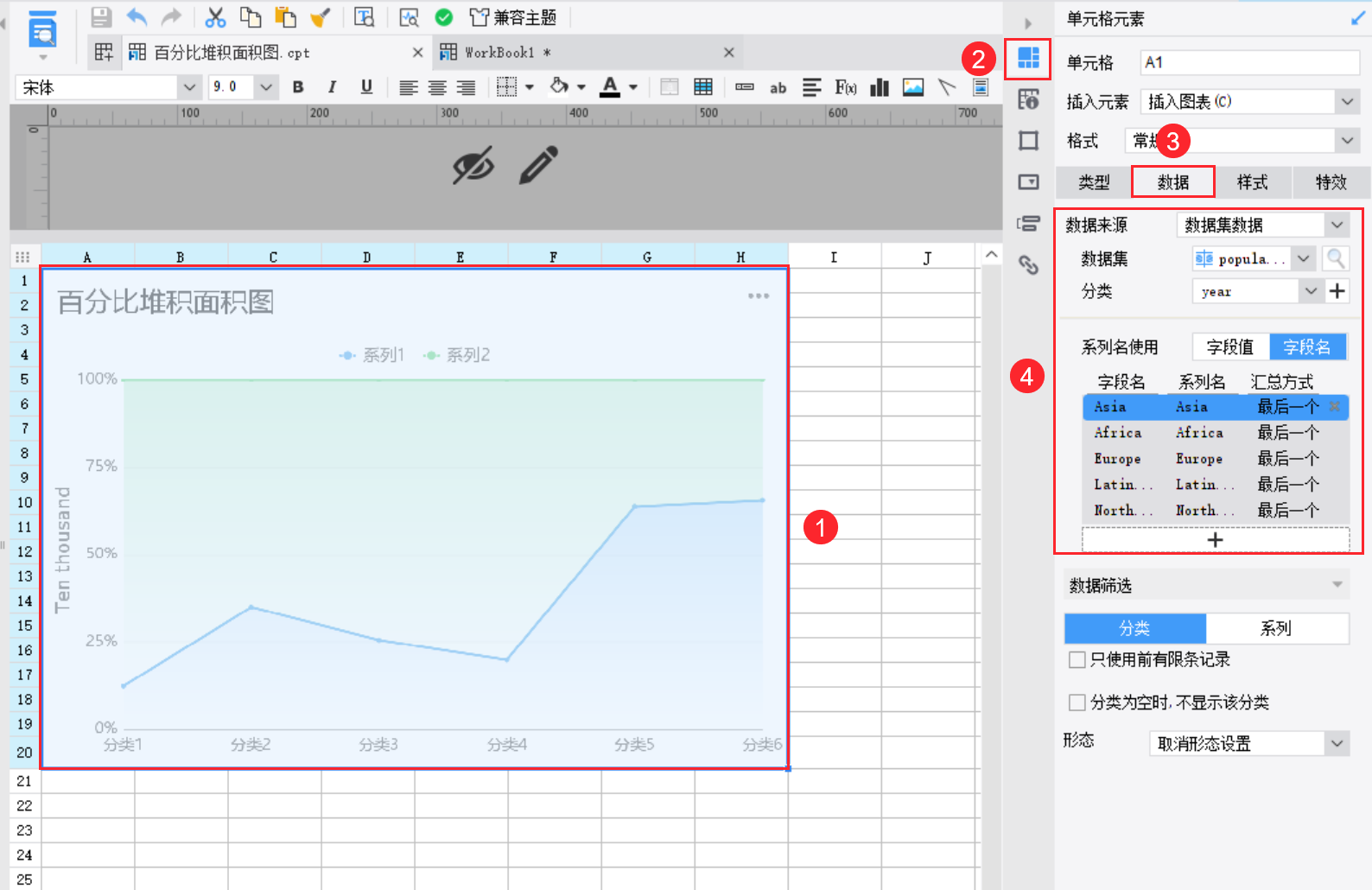Click the 单元格 A1 input field
Image resolution: width=1372 pixels, height=890 pixels.
pyautogui.click(x=1249, y=62)
